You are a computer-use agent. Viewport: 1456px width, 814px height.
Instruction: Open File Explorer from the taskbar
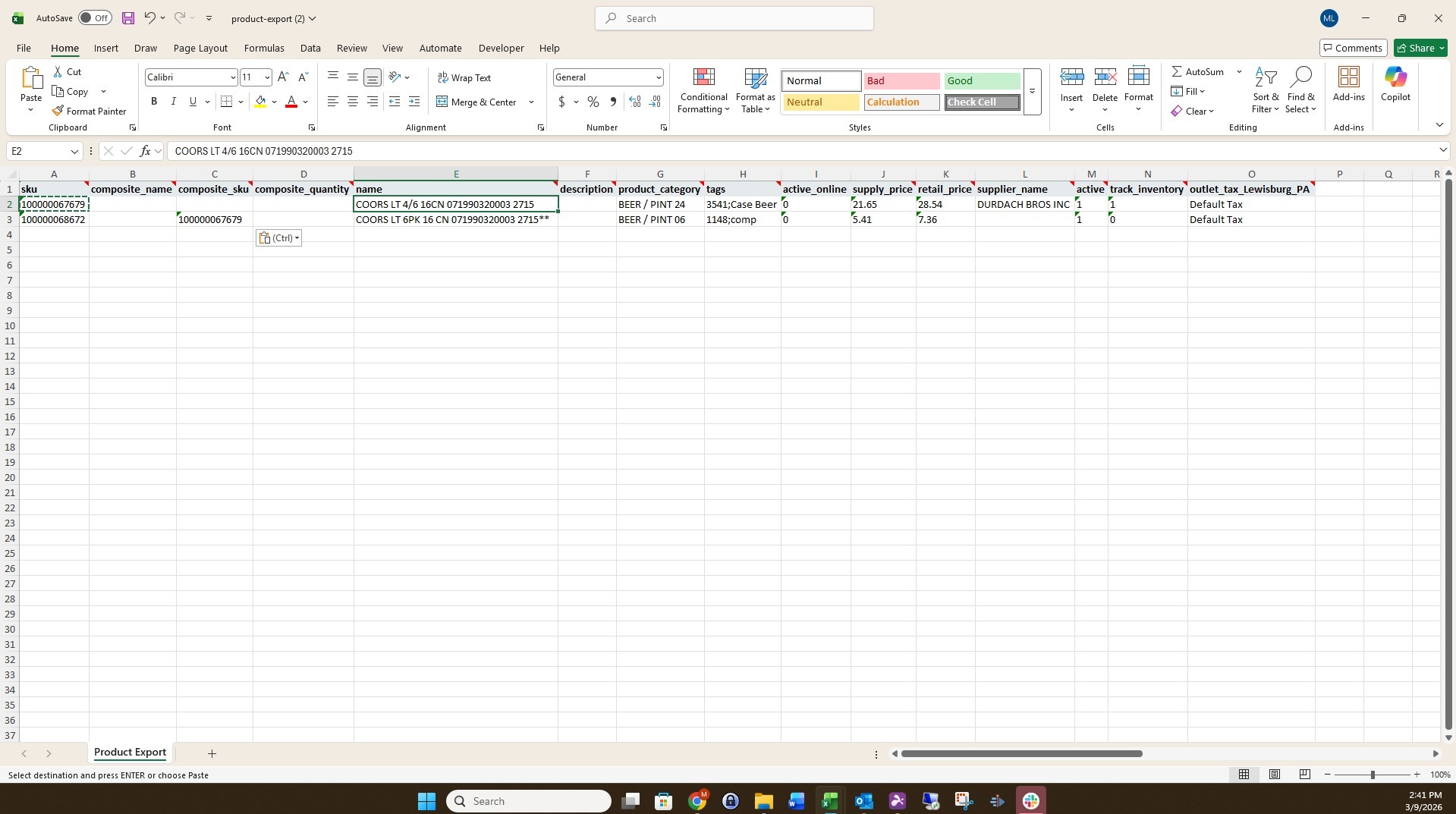763,801
